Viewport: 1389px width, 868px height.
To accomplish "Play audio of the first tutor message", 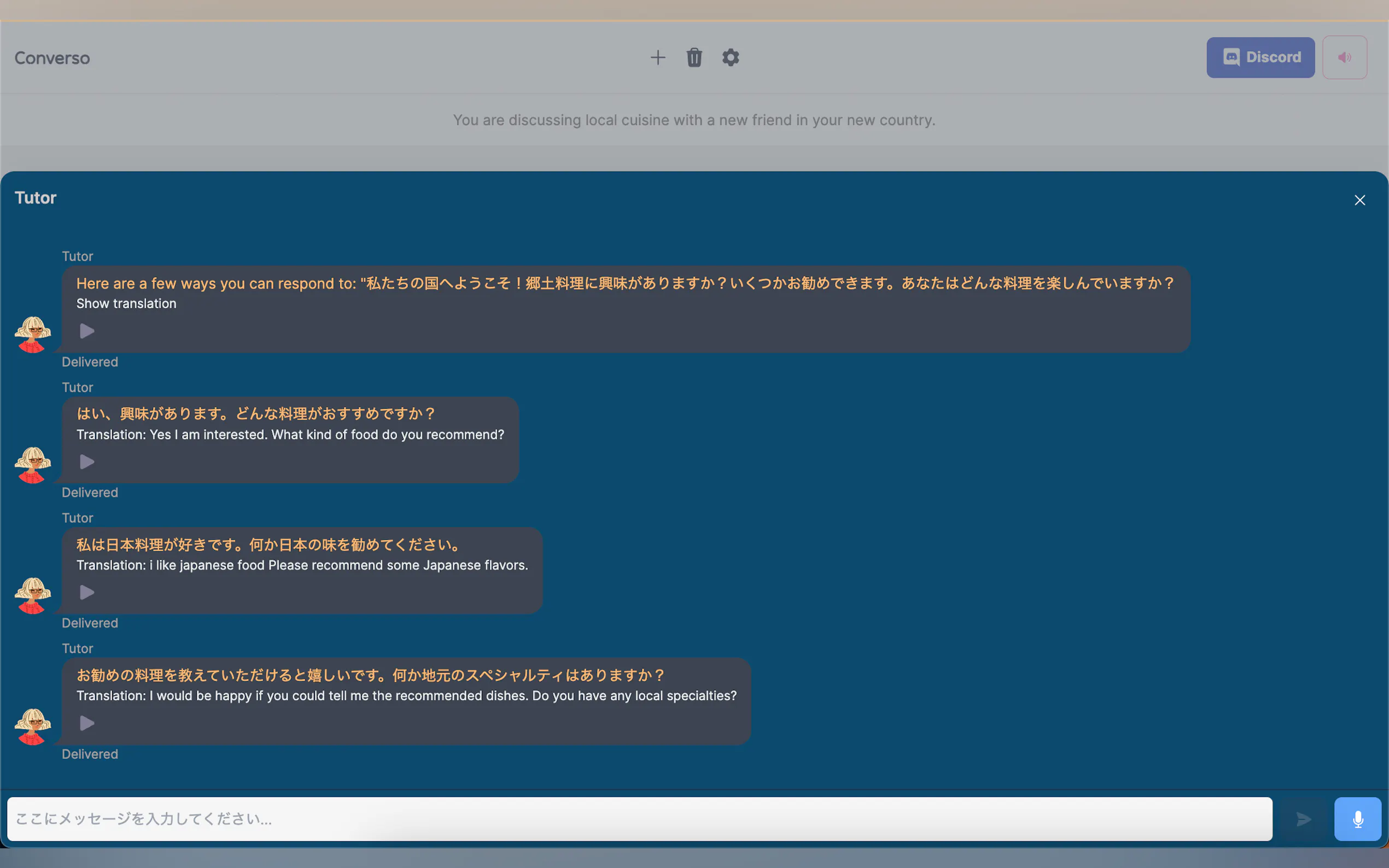I will pos(87,331).
